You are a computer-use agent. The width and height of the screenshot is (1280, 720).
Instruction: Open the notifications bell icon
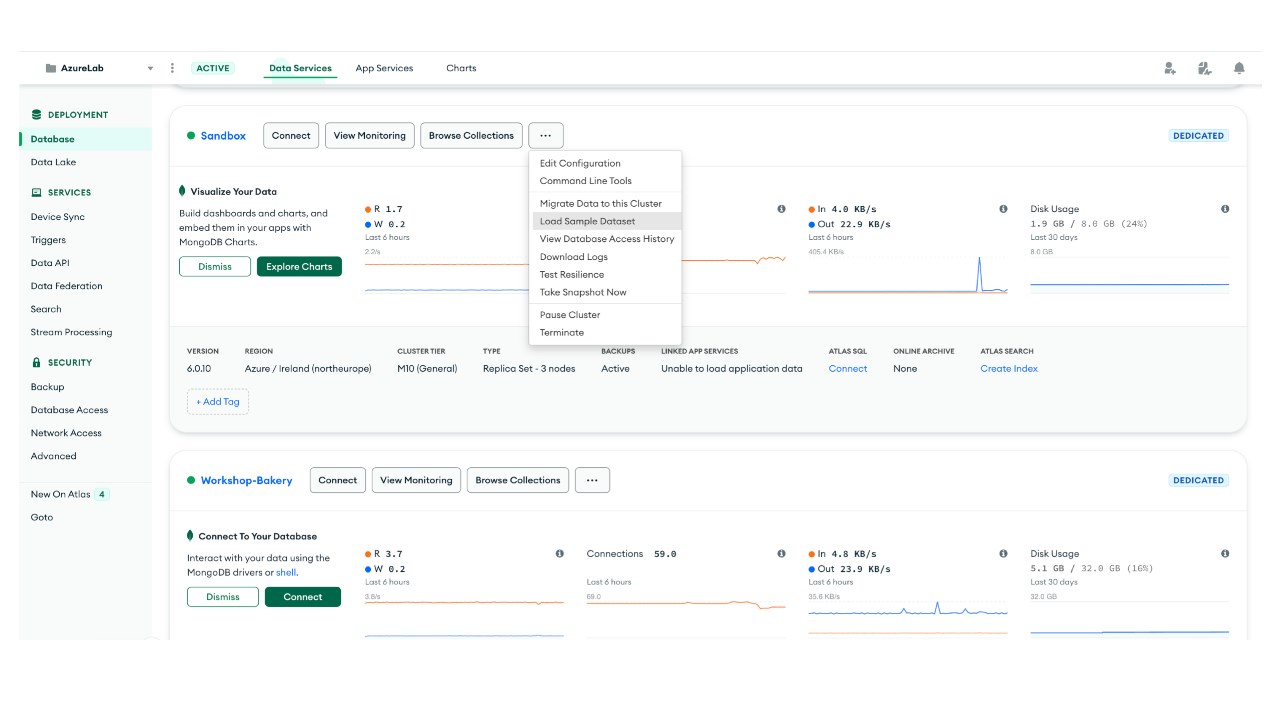pos(1239,68)
